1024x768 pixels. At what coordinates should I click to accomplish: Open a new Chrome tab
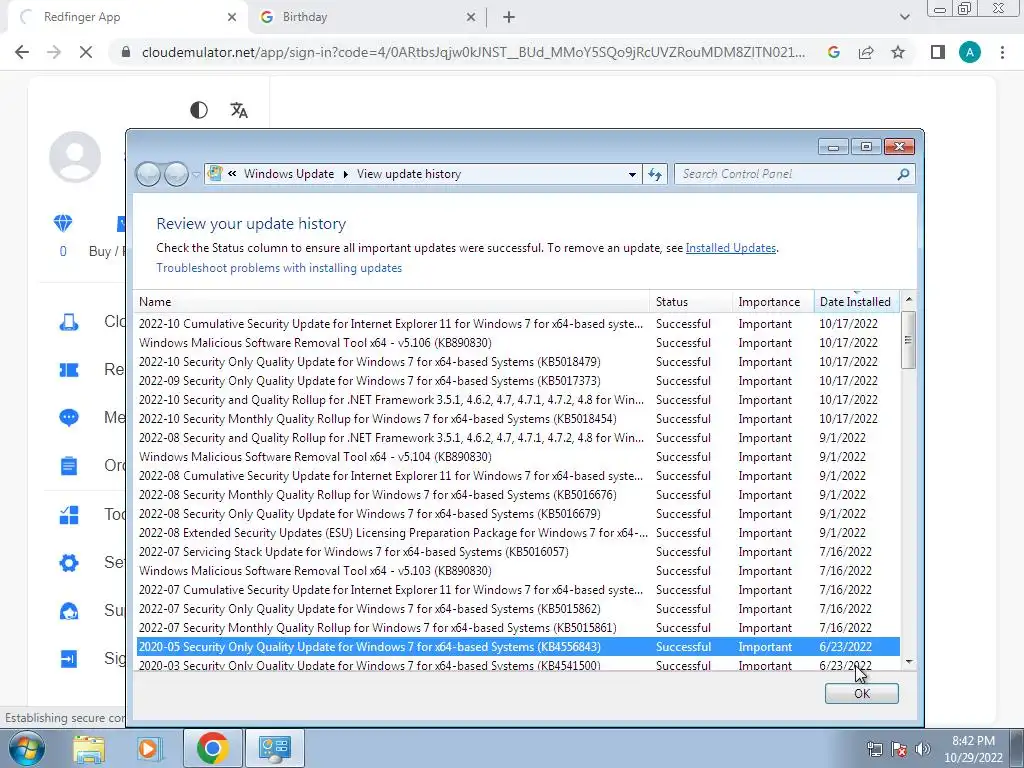point(509,18)
